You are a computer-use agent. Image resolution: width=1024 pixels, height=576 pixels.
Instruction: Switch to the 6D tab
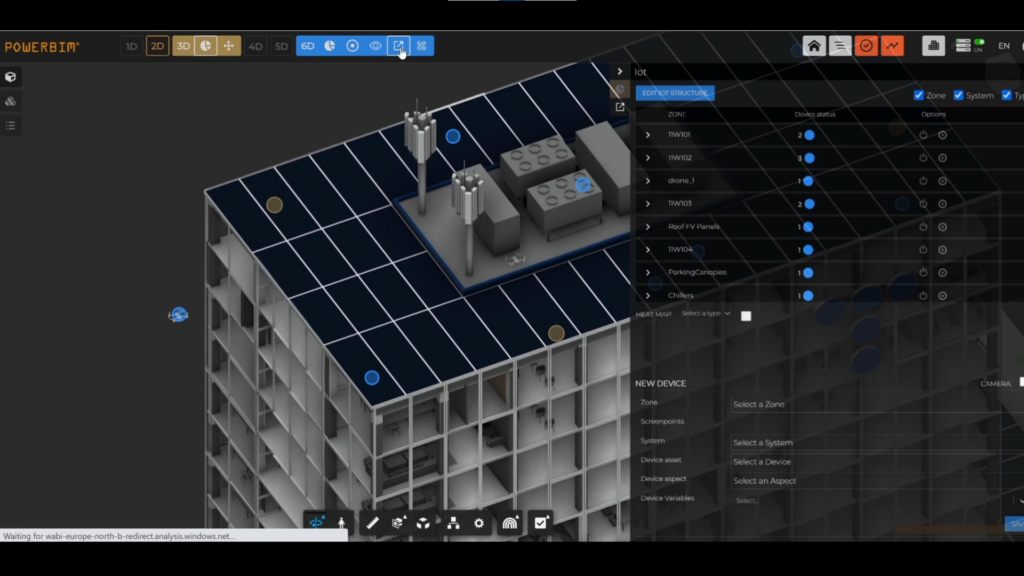[x=308, y=46]
